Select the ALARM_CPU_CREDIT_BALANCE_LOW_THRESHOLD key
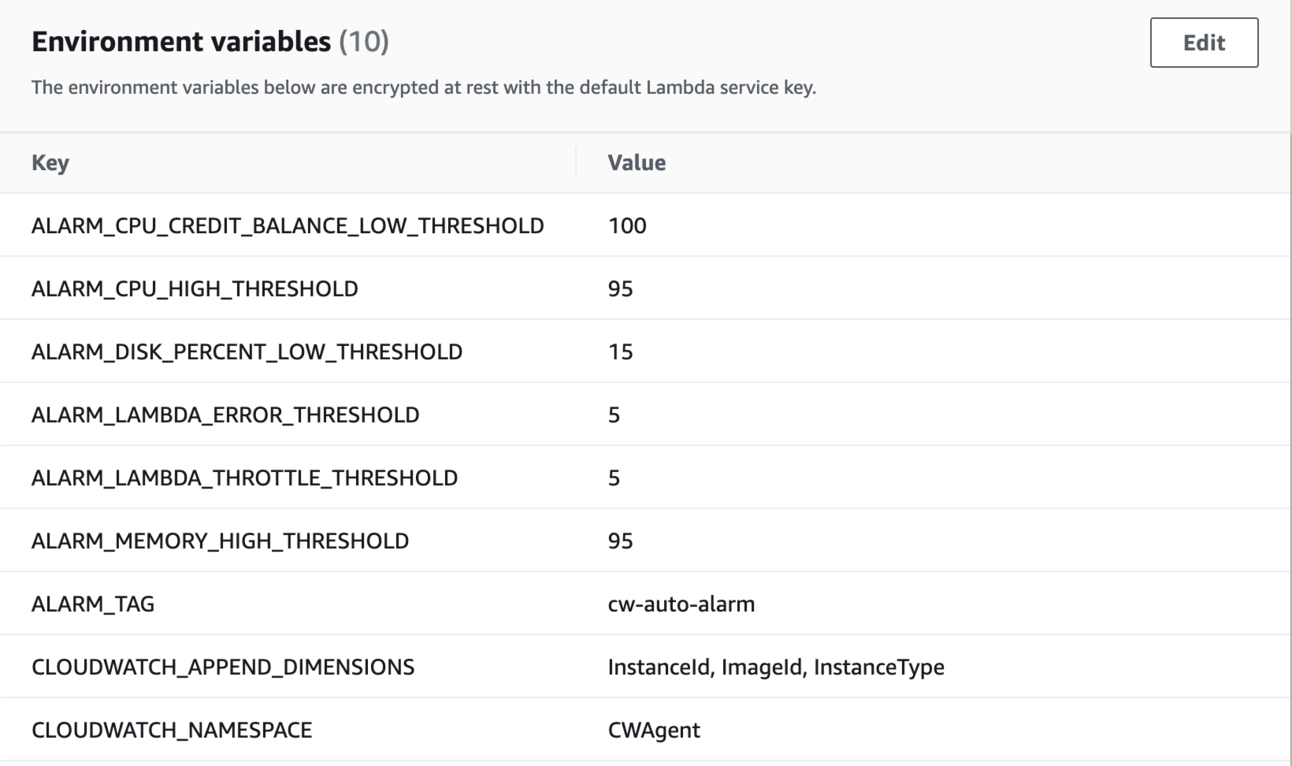 tap(287, 226)
